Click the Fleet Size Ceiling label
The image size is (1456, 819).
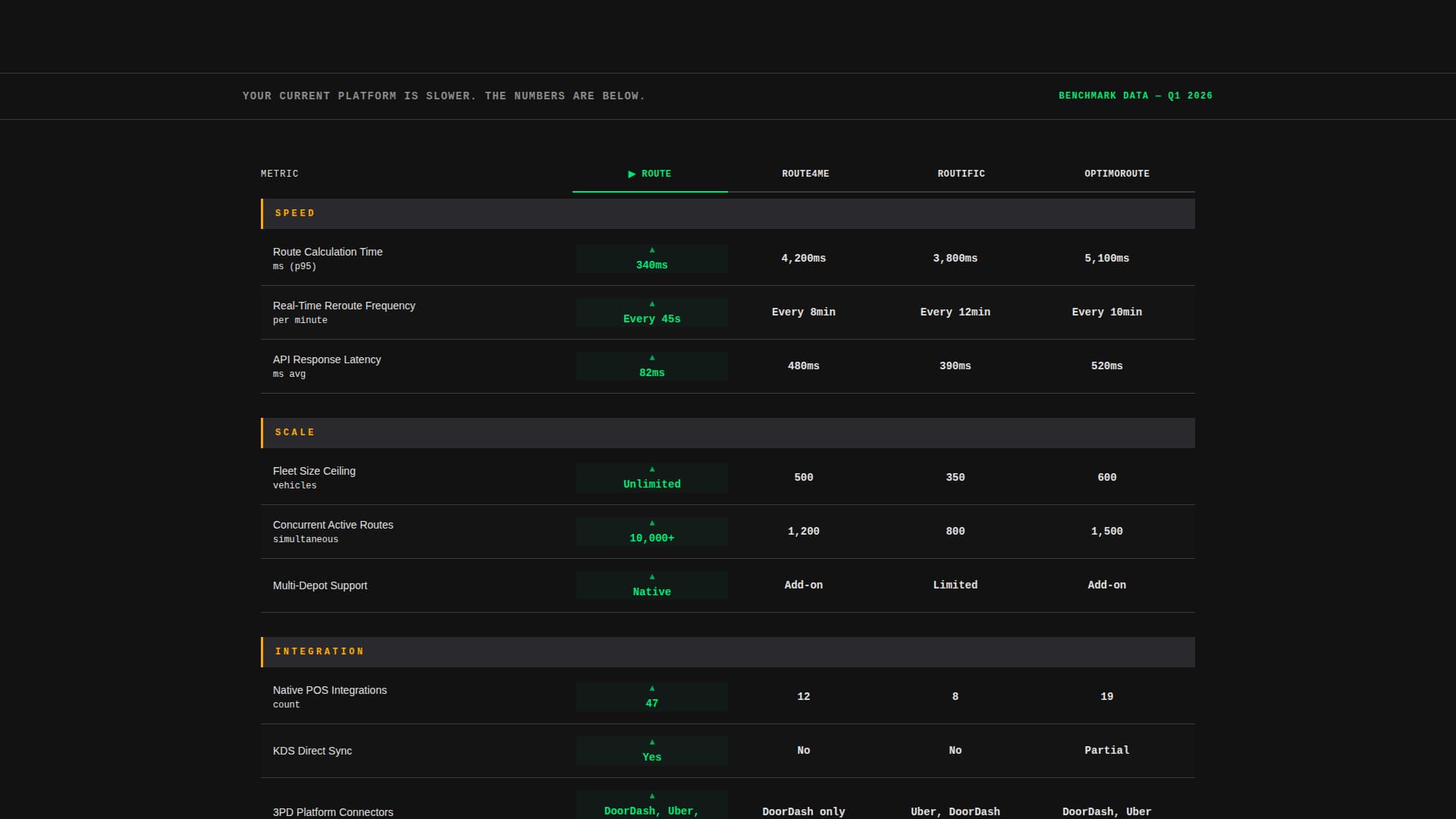click(314, 471)
